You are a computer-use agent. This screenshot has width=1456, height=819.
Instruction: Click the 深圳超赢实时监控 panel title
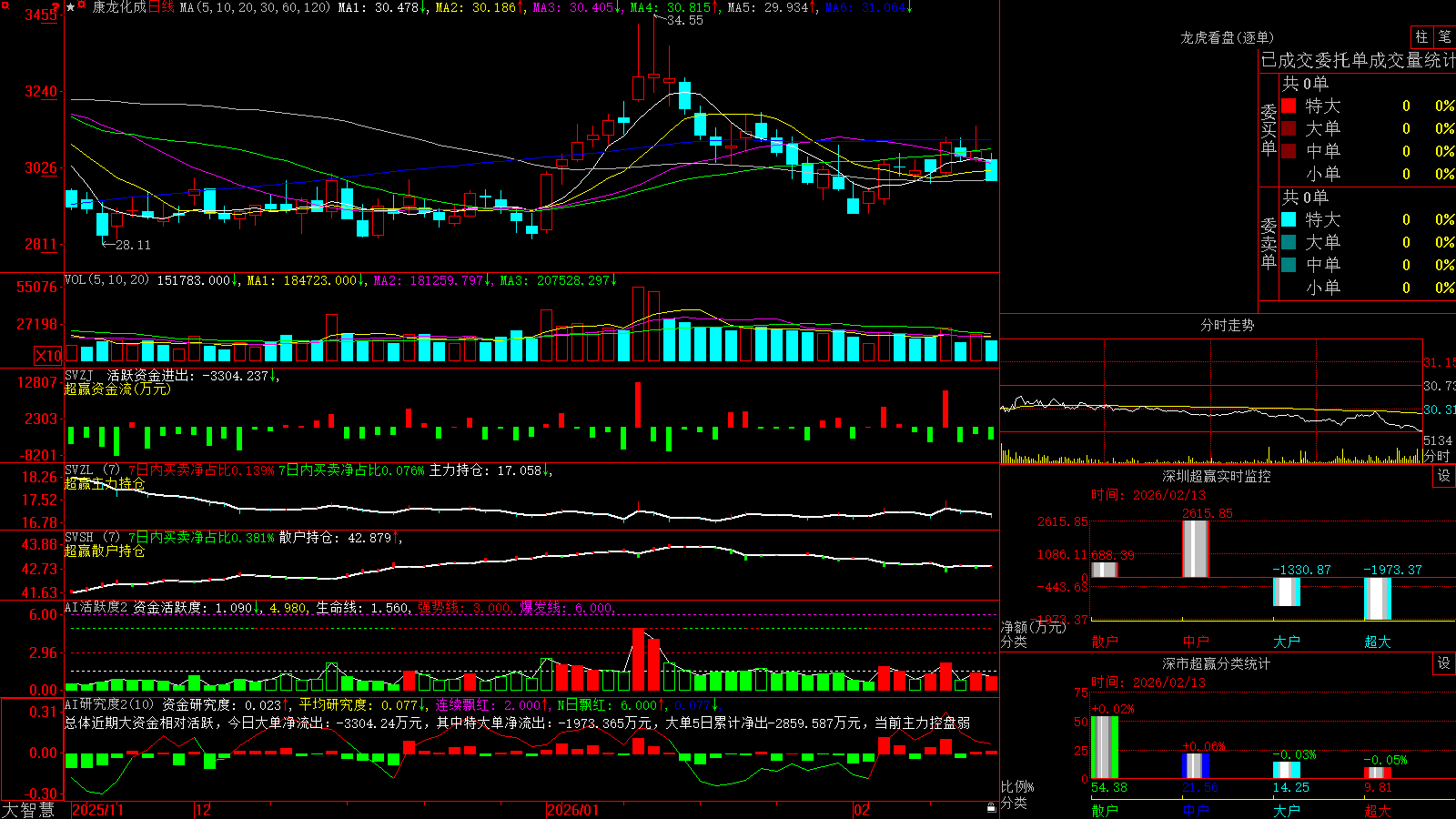point(1217,476)
